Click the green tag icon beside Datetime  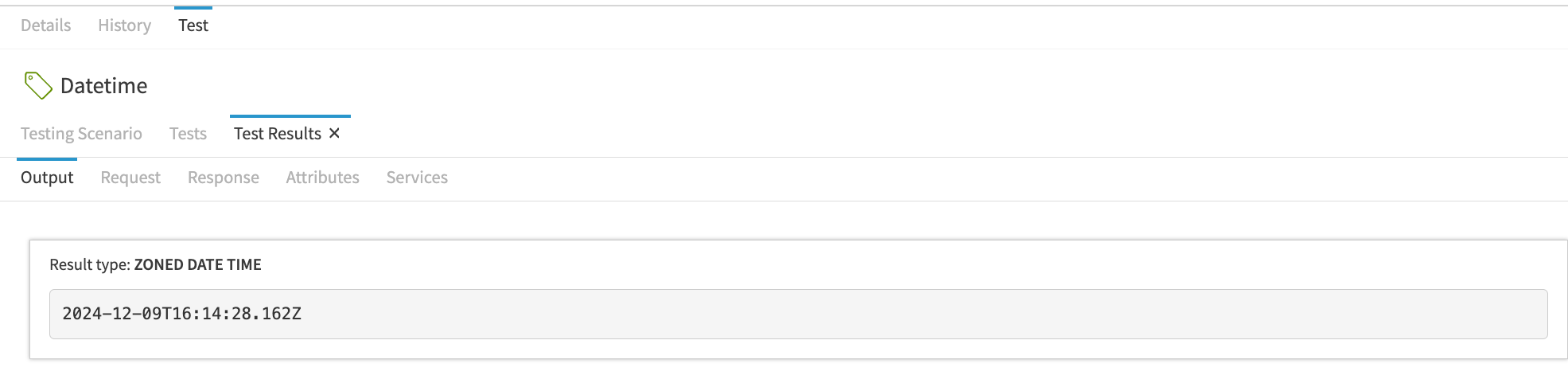coord(38,85)
